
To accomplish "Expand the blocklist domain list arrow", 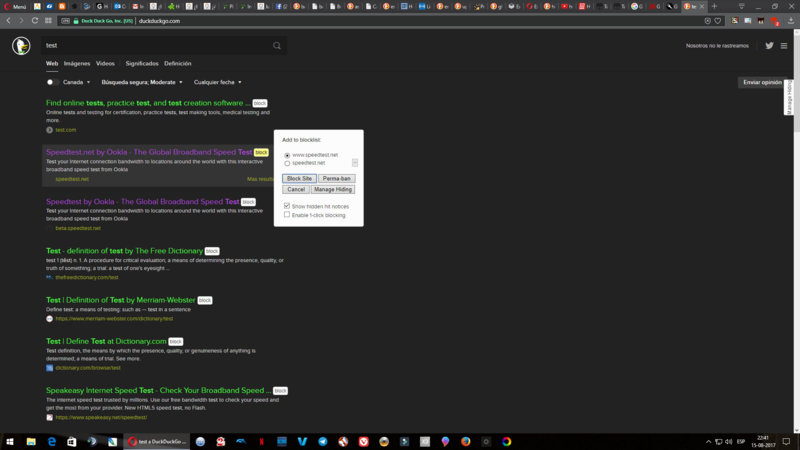I will (355, 163).
